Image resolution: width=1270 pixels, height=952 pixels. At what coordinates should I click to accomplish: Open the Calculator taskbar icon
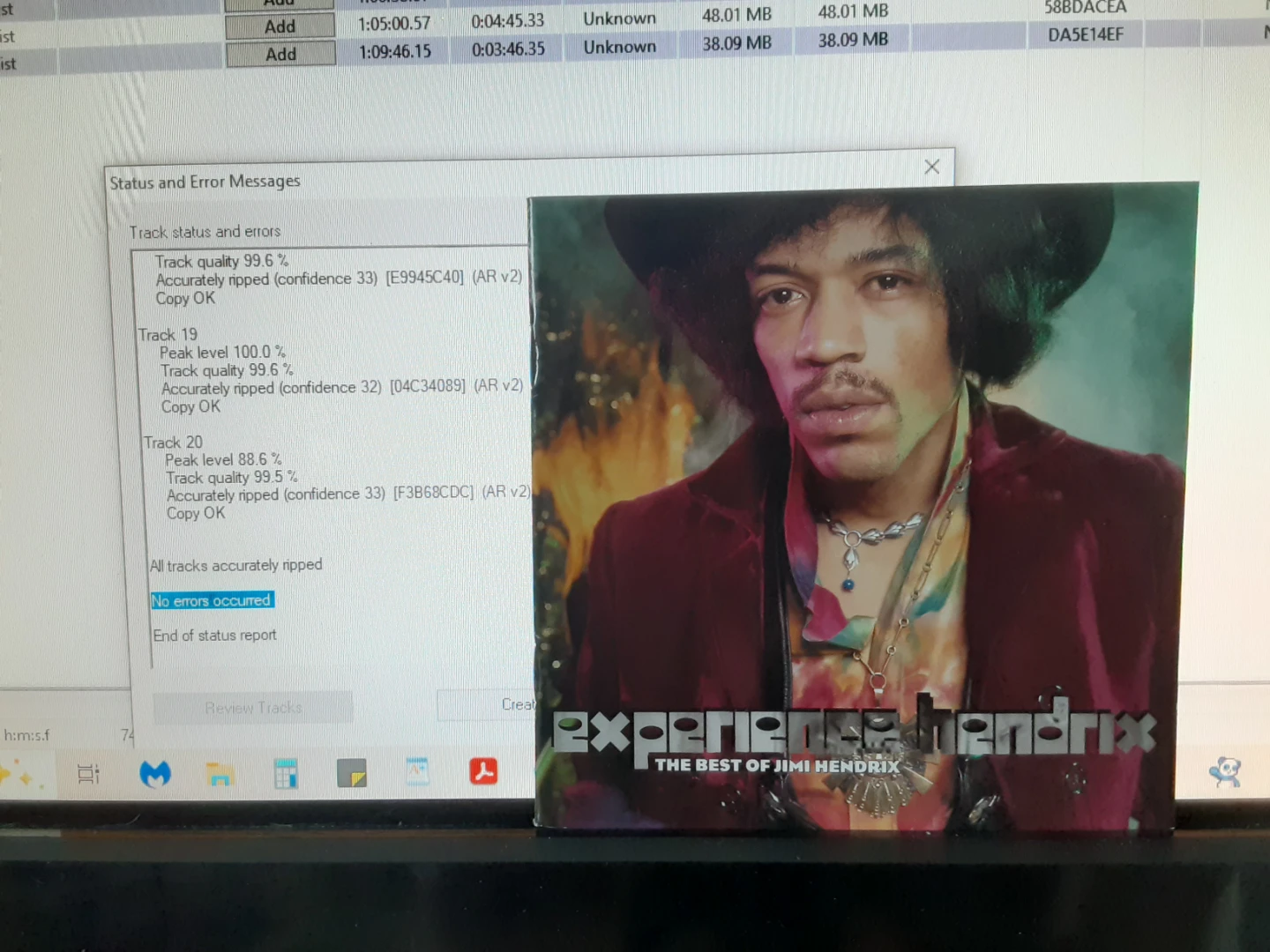tap(285, 773)
